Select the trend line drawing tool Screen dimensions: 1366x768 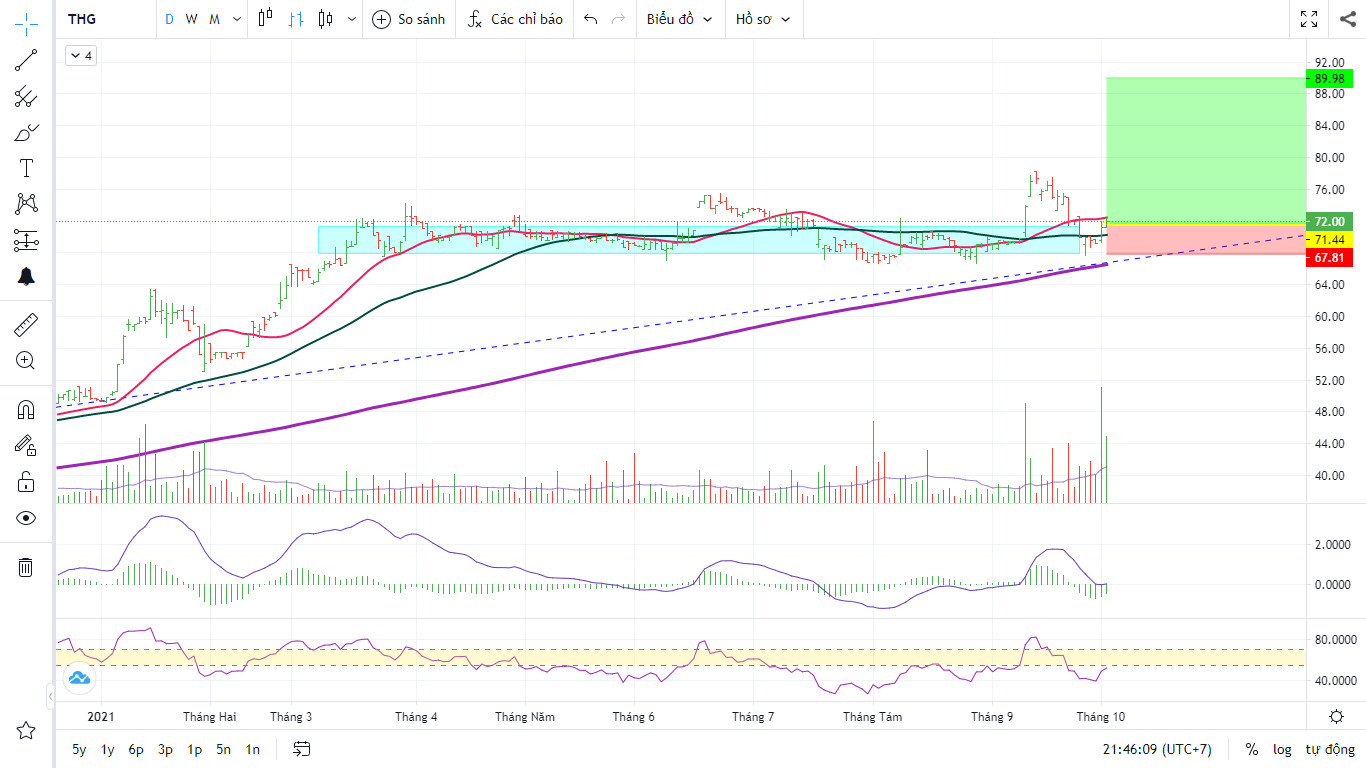[26, 61]
